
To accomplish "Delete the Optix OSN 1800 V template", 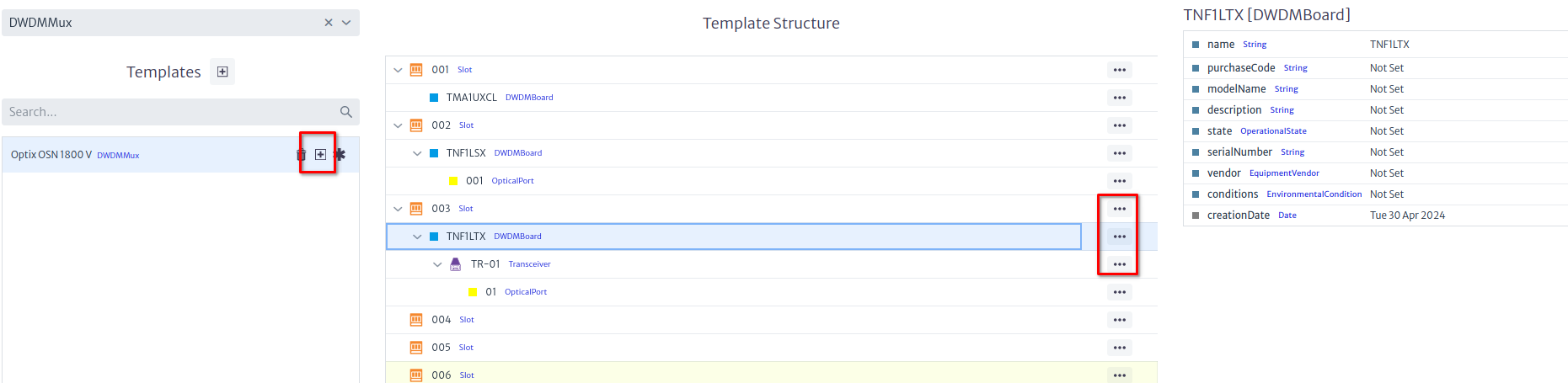I will pos(301,155).
